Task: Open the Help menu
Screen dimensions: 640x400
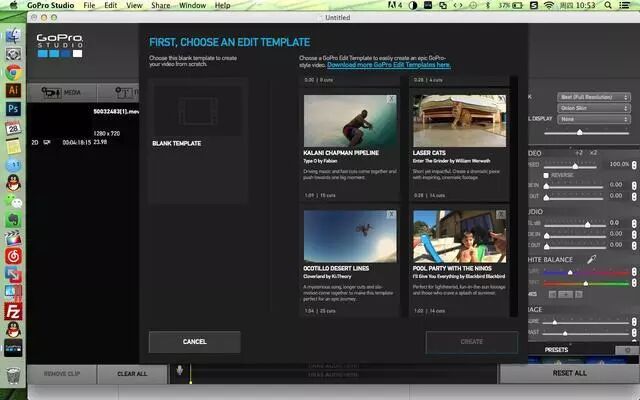Action: tap(222, 5)
